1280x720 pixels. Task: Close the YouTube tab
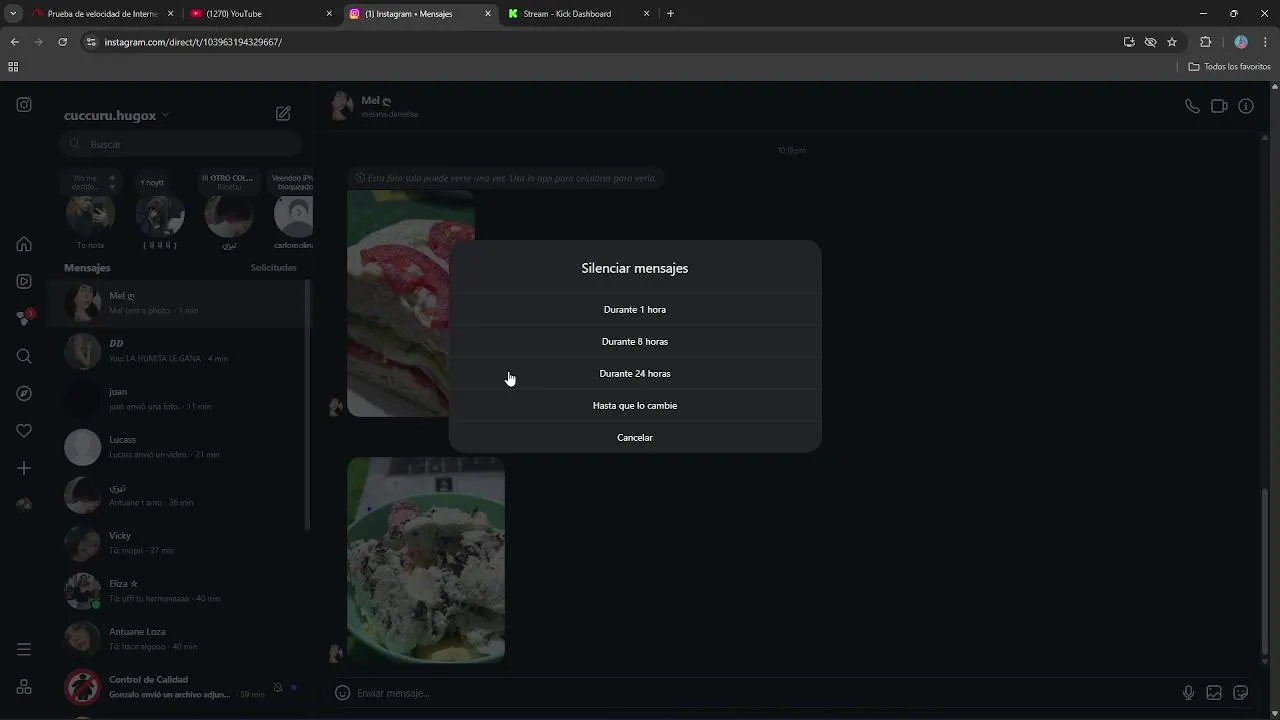329,14
